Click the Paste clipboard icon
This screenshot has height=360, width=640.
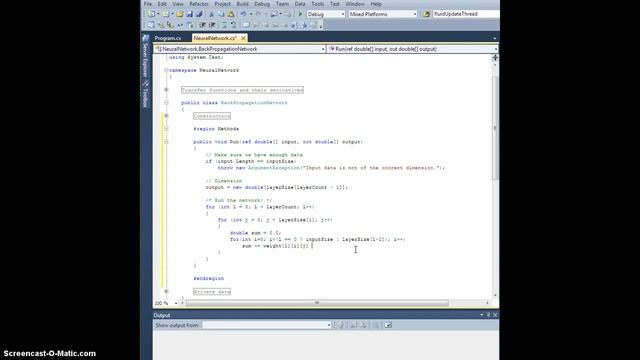[x=231, y=14]
